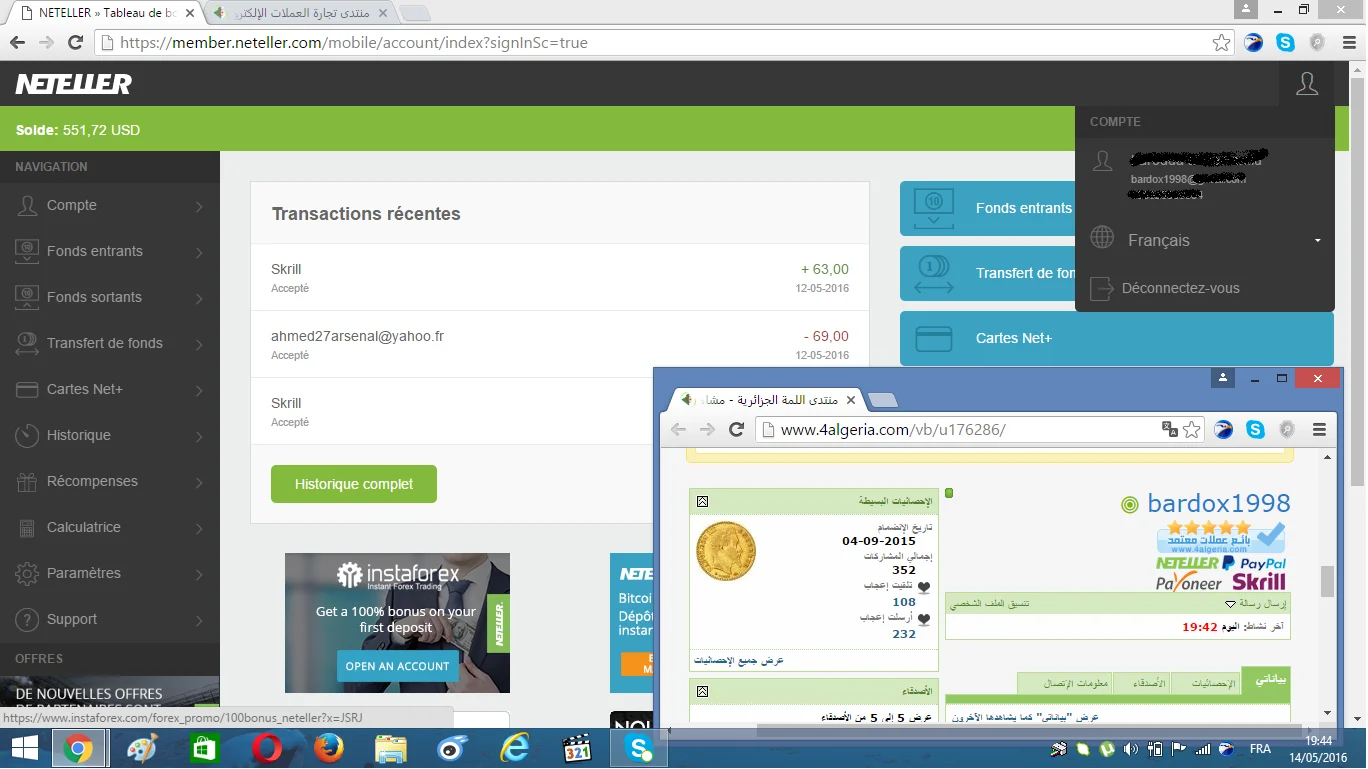Screen dimensions: 1368x769
Task: Open the Chrome menu in the 4algeria window
Action: 1319,430
